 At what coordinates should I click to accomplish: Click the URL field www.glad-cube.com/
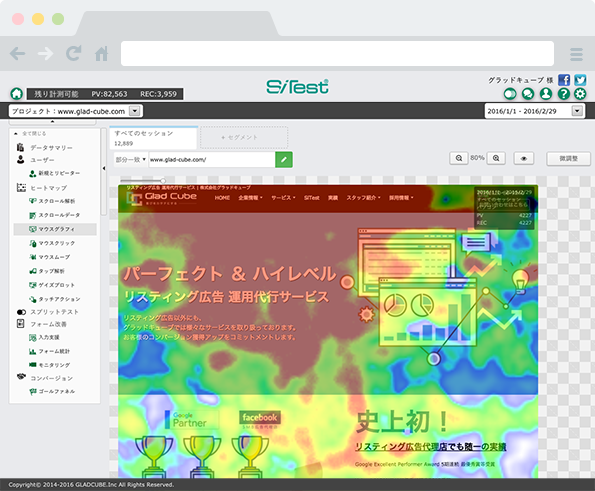(212, 160)
